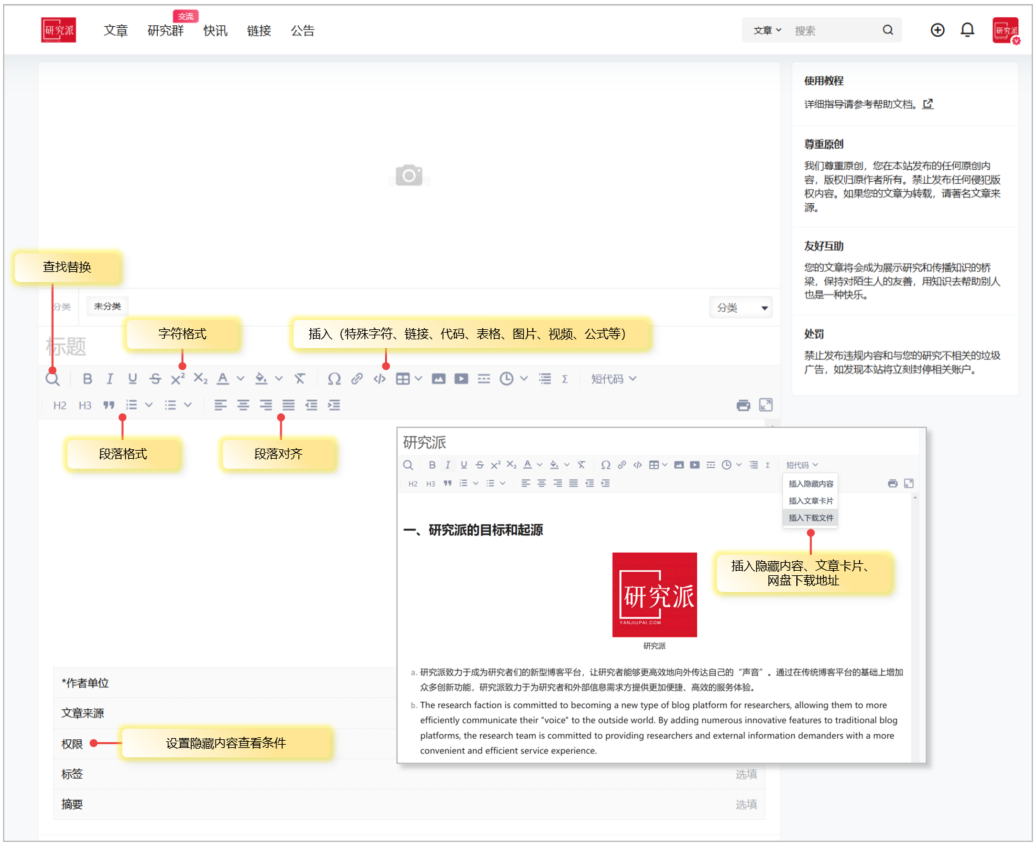Screen dimensions: 1034x845
Task: Click the plus create icon in top bar
Action: [x=937, y=30]
